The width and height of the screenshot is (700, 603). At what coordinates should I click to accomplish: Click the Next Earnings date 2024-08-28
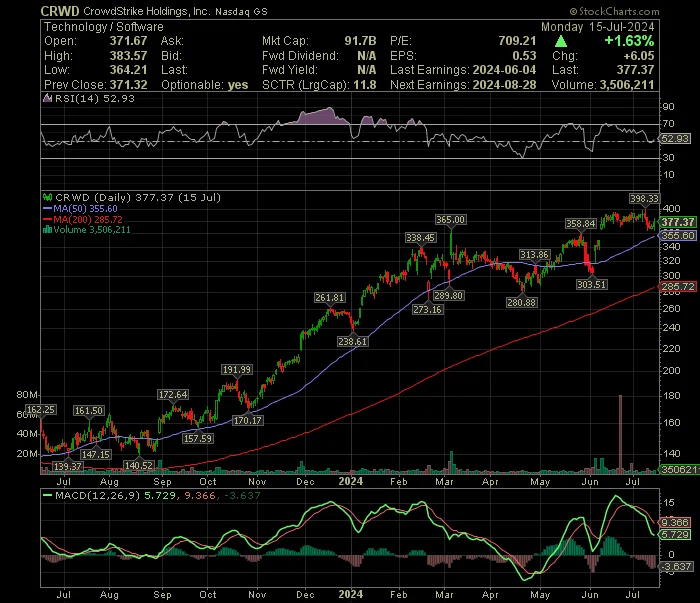(x=504, y=85)
